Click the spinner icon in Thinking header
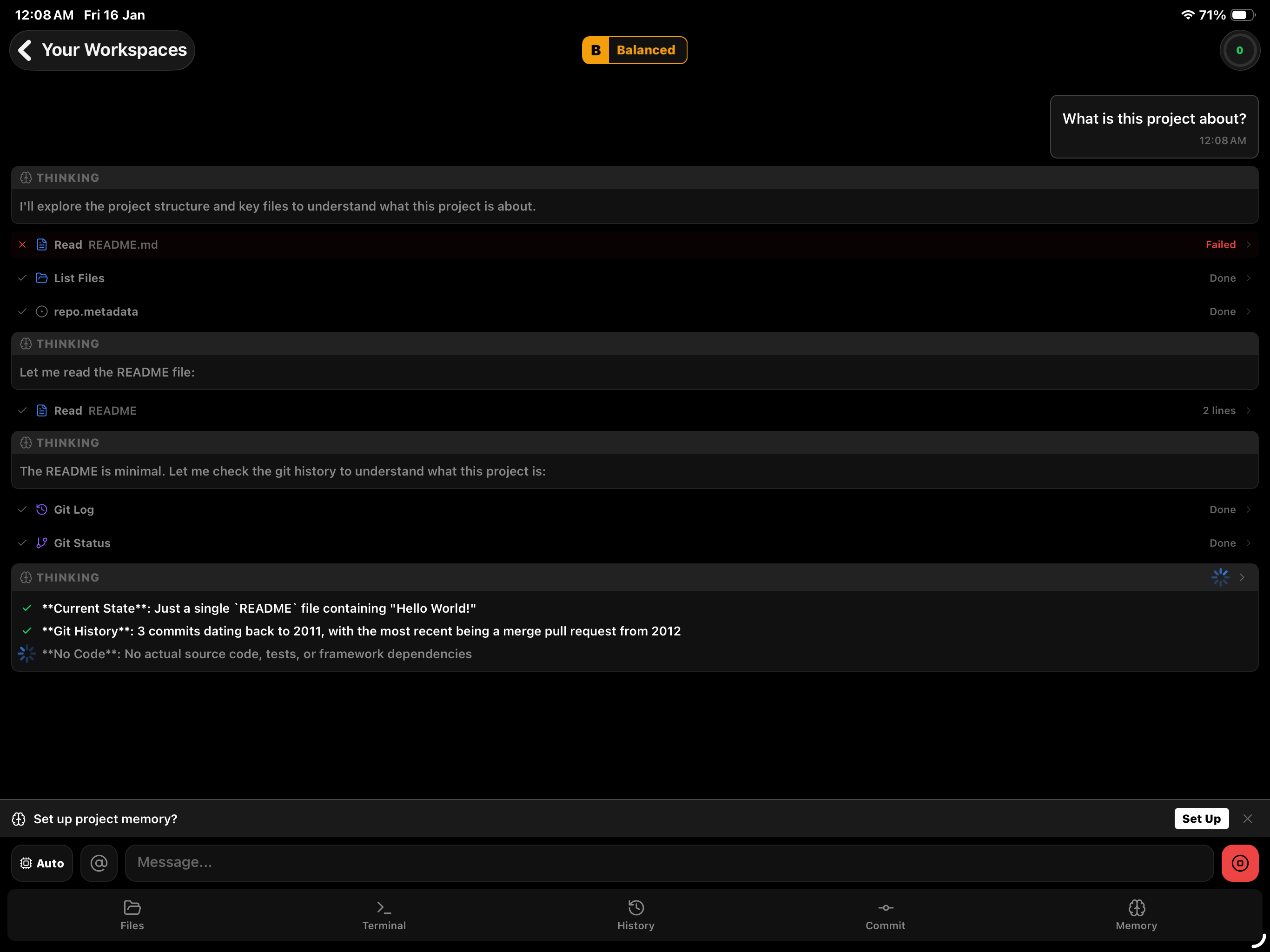1270x952 pixels. coord(1220,577)
